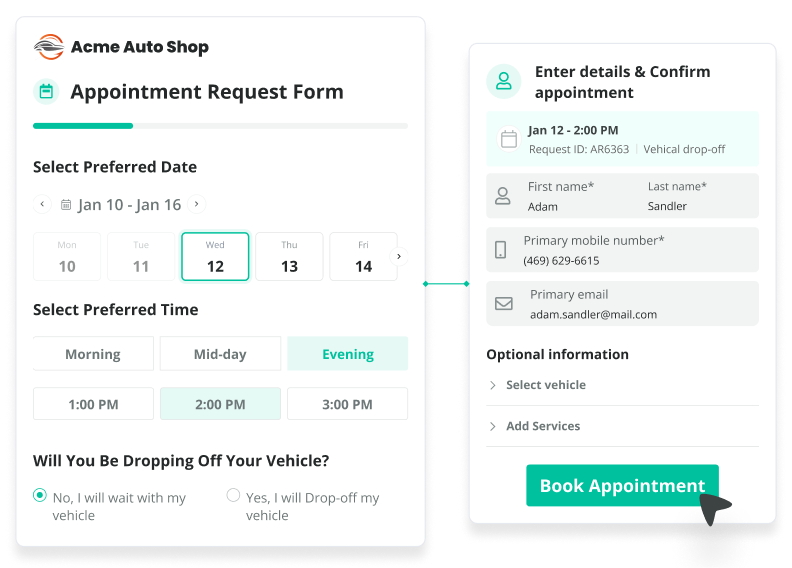Click the Book Appointment button
Viewport: 792px width, 568px height.
point(622,486)
